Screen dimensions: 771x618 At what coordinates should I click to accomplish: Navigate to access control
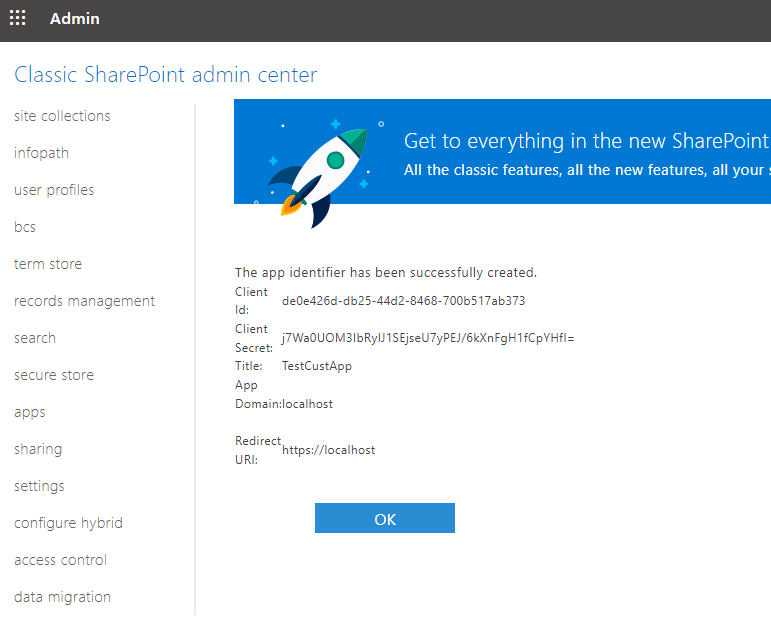pos(60,560)
